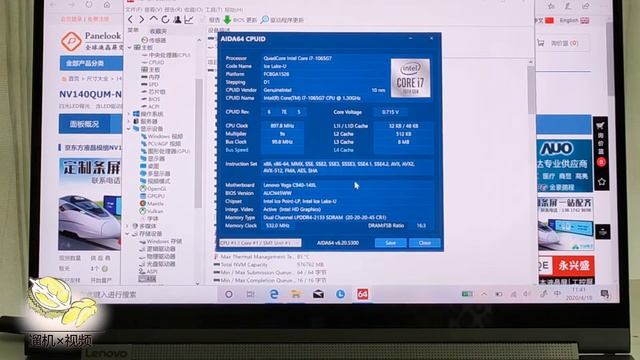The height and width of the screenshot is (360, 640).
Task: Click the Vulkan tree icon
Action: pos(143,211)
